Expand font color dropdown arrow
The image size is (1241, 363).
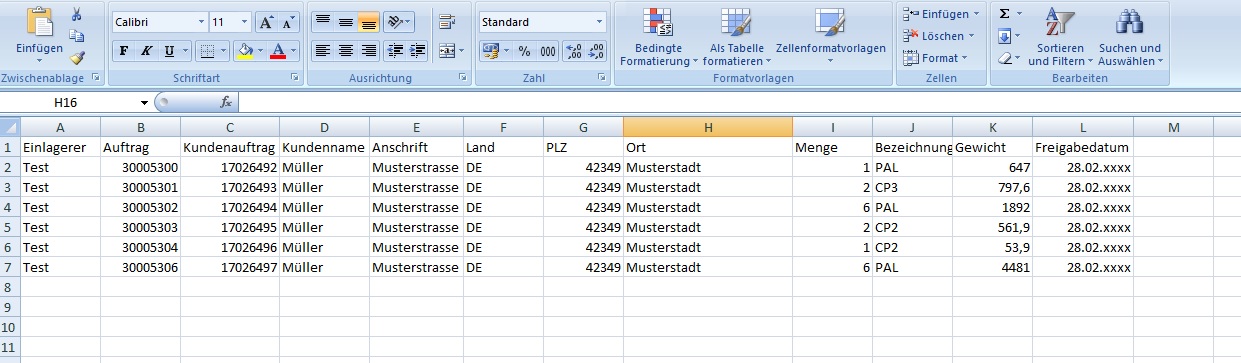coord(293,50)
